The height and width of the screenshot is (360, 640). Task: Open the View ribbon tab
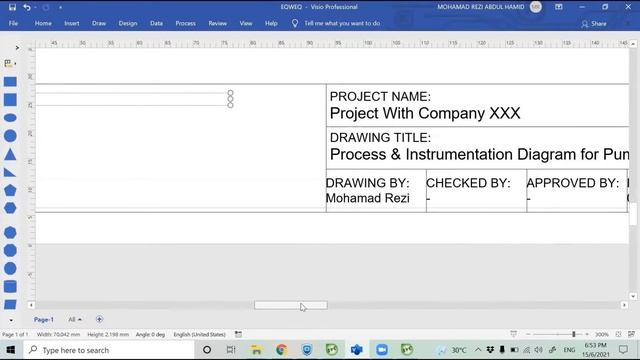click(246, 23)
